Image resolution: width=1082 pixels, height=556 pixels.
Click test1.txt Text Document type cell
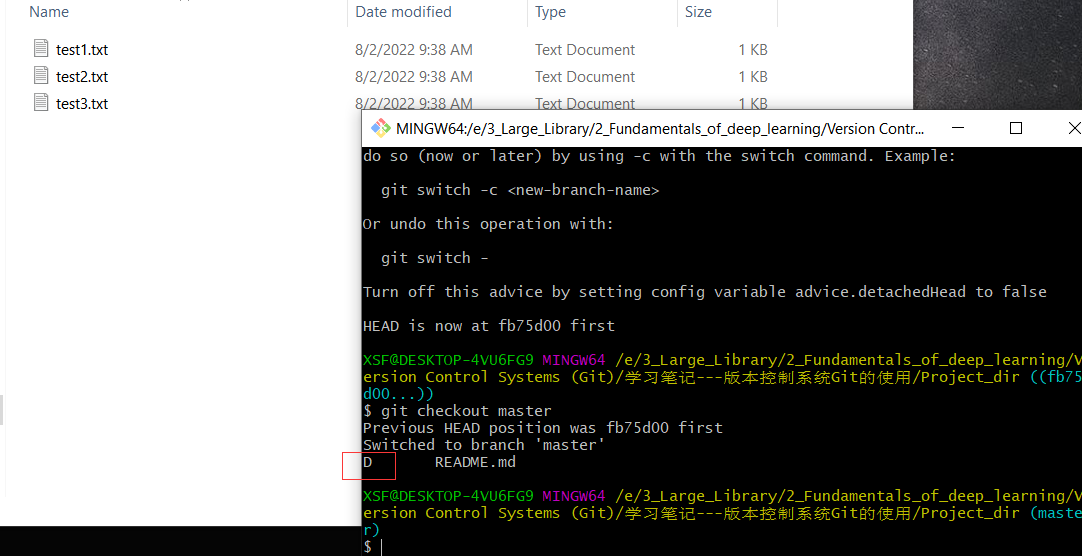pos(584,50)
